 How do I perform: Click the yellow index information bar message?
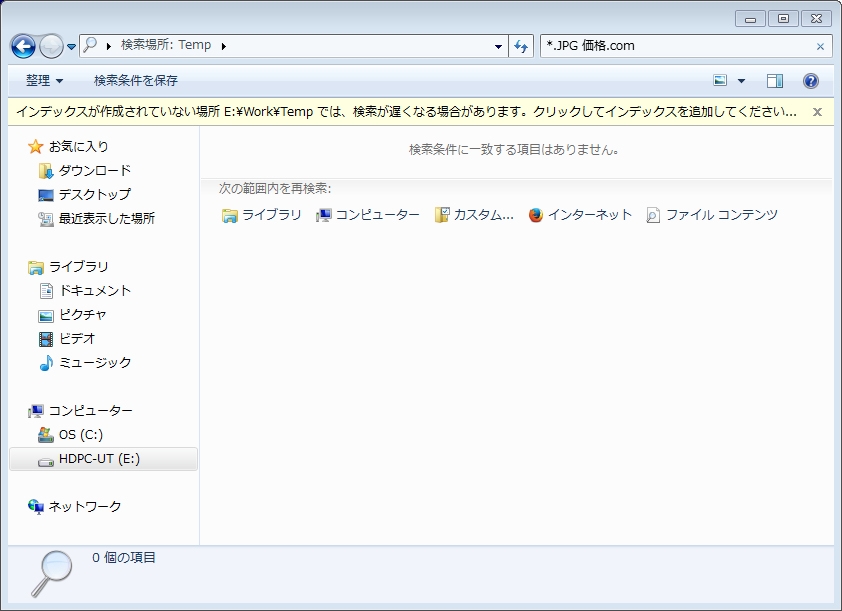407,112
